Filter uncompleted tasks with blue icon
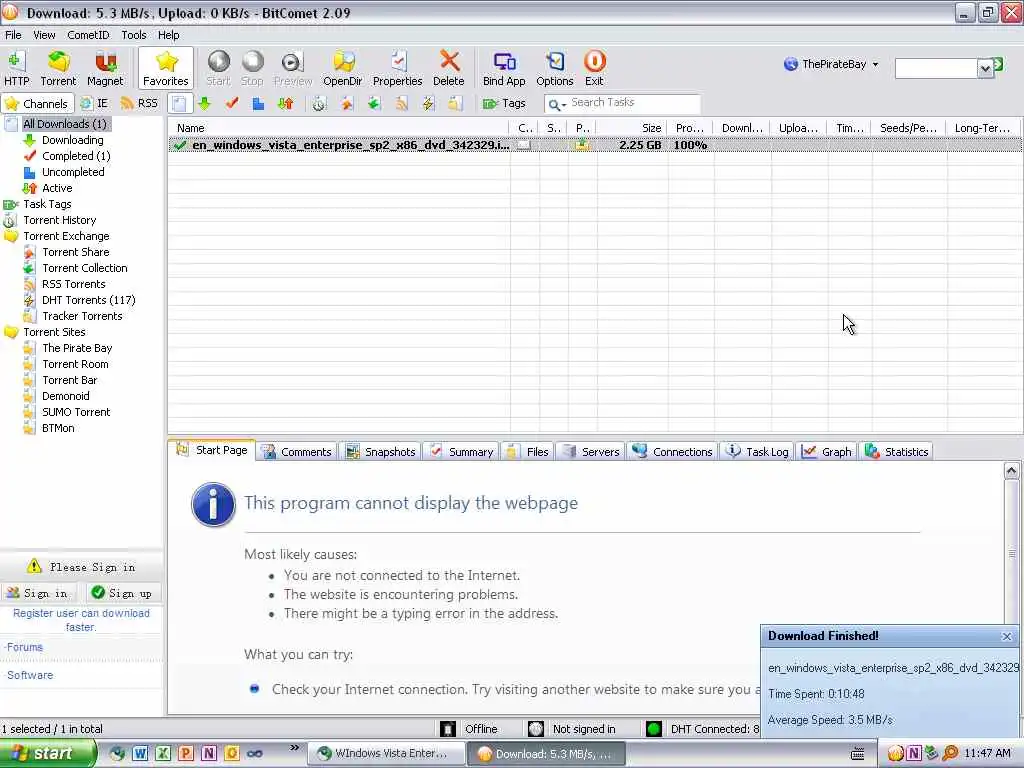Screen dimensions: 1024x768 [259, 103]
